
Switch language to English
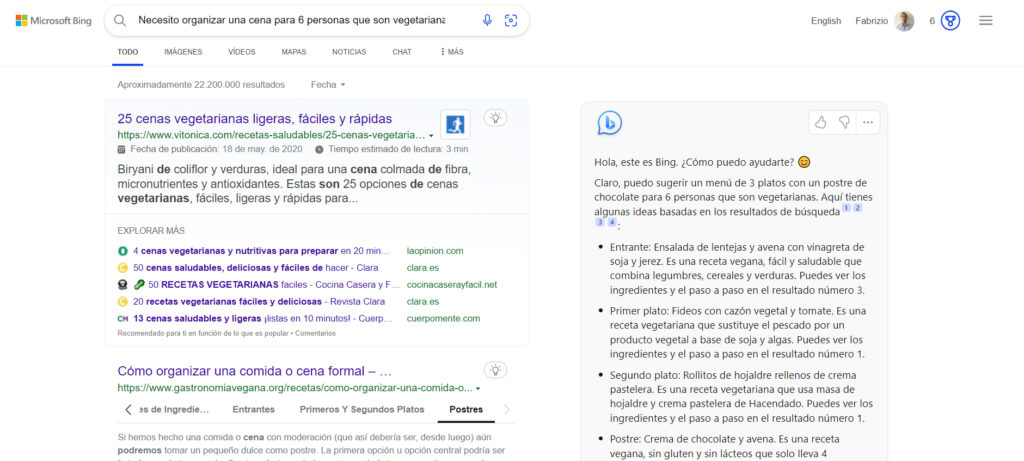click(826, 21)
